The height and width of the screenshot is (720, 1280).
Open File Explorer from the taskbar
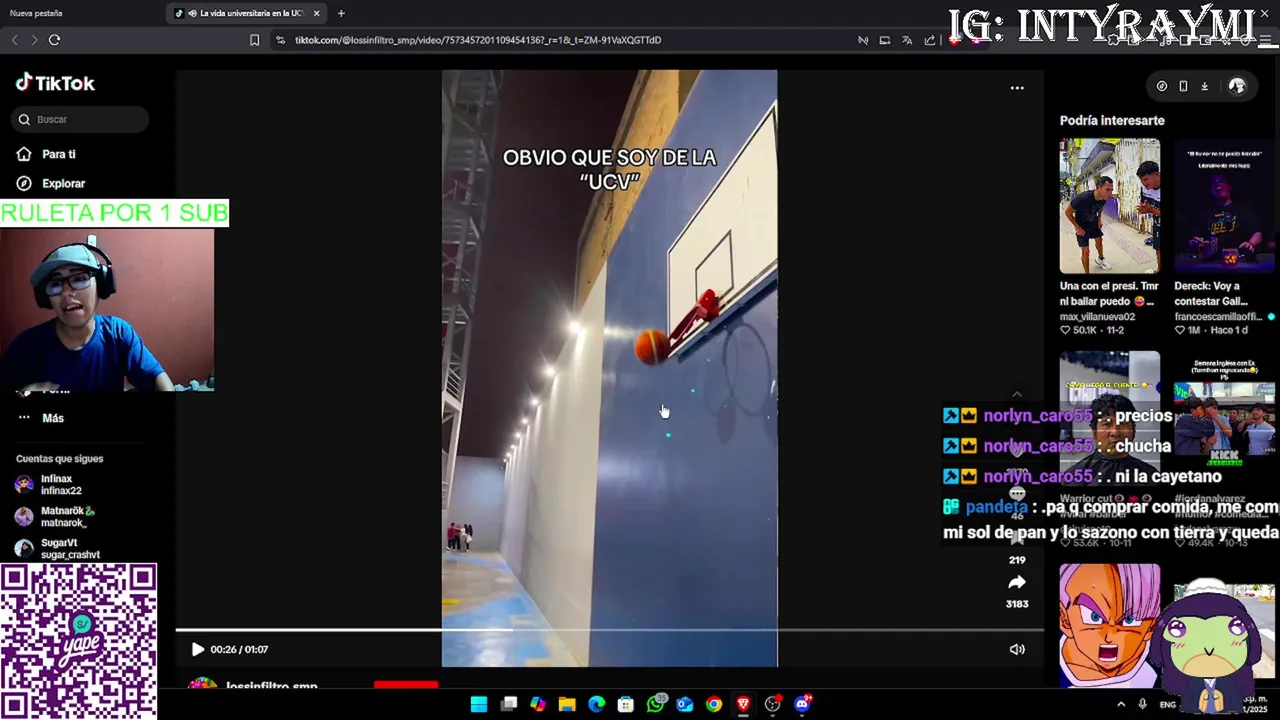(567, 704)
